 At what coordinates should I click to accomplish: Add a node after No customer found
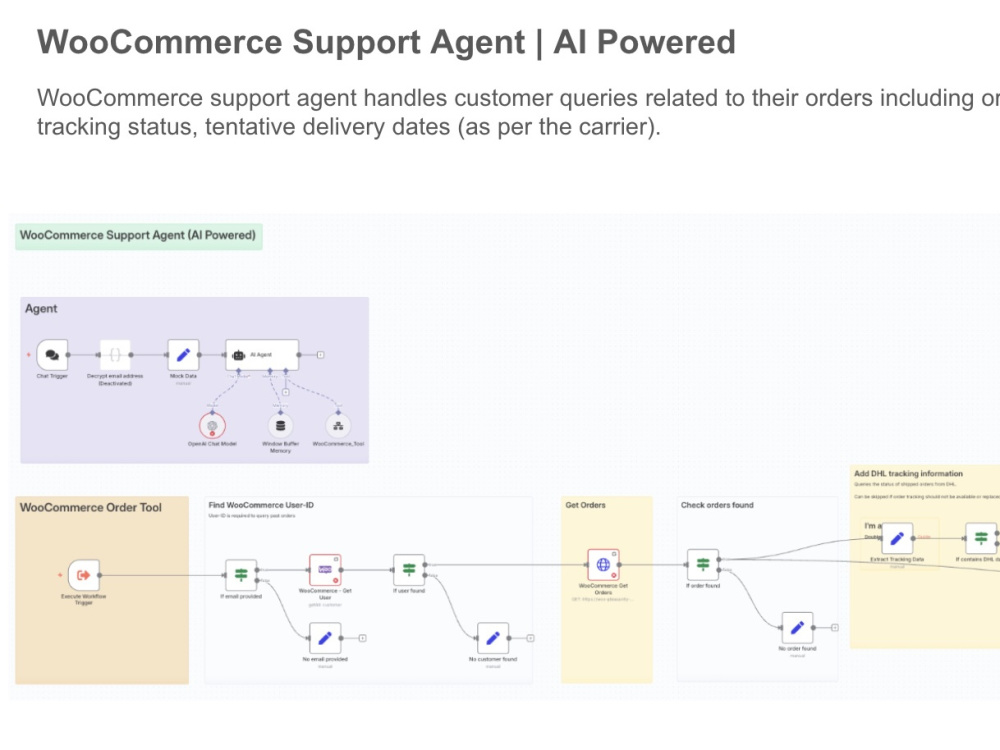(530, 638)
